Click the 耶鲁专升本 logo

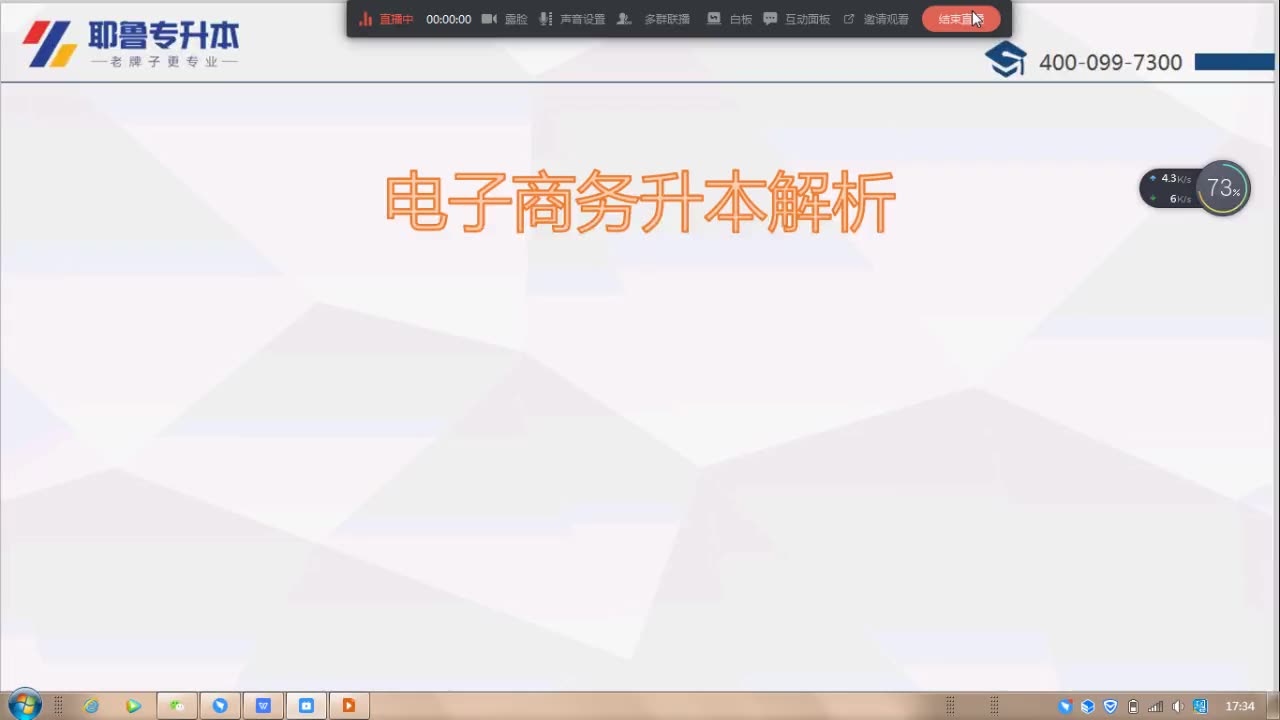pos(133,43)
